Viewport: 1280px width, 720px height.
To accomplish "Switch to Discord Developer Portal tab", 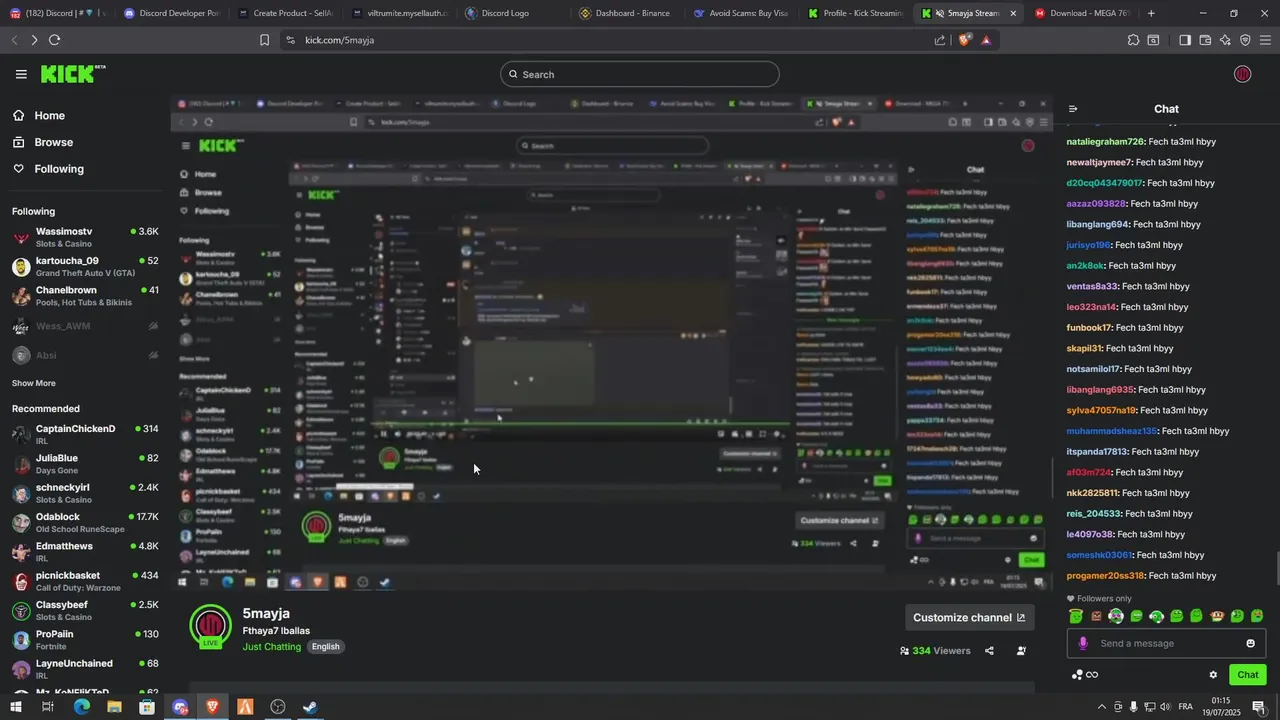I will point(170,13).
